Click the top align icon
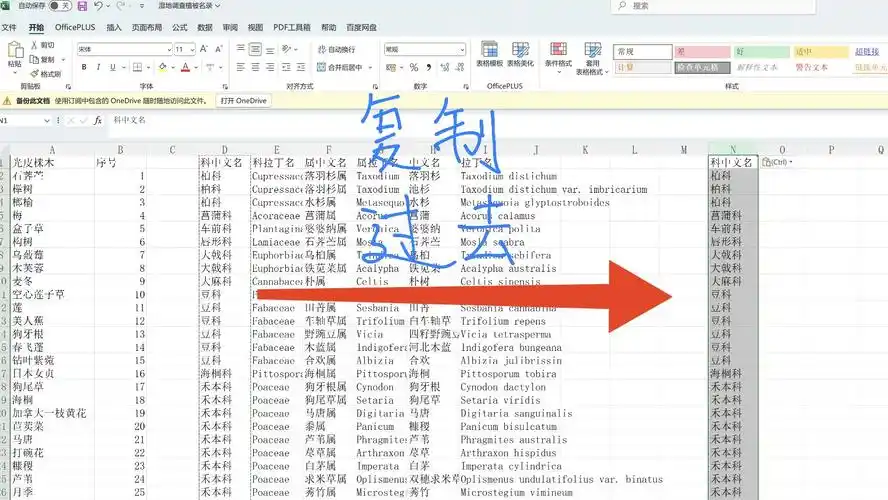The height and width of the screenshot is (500, 888). tap(241, 49)
